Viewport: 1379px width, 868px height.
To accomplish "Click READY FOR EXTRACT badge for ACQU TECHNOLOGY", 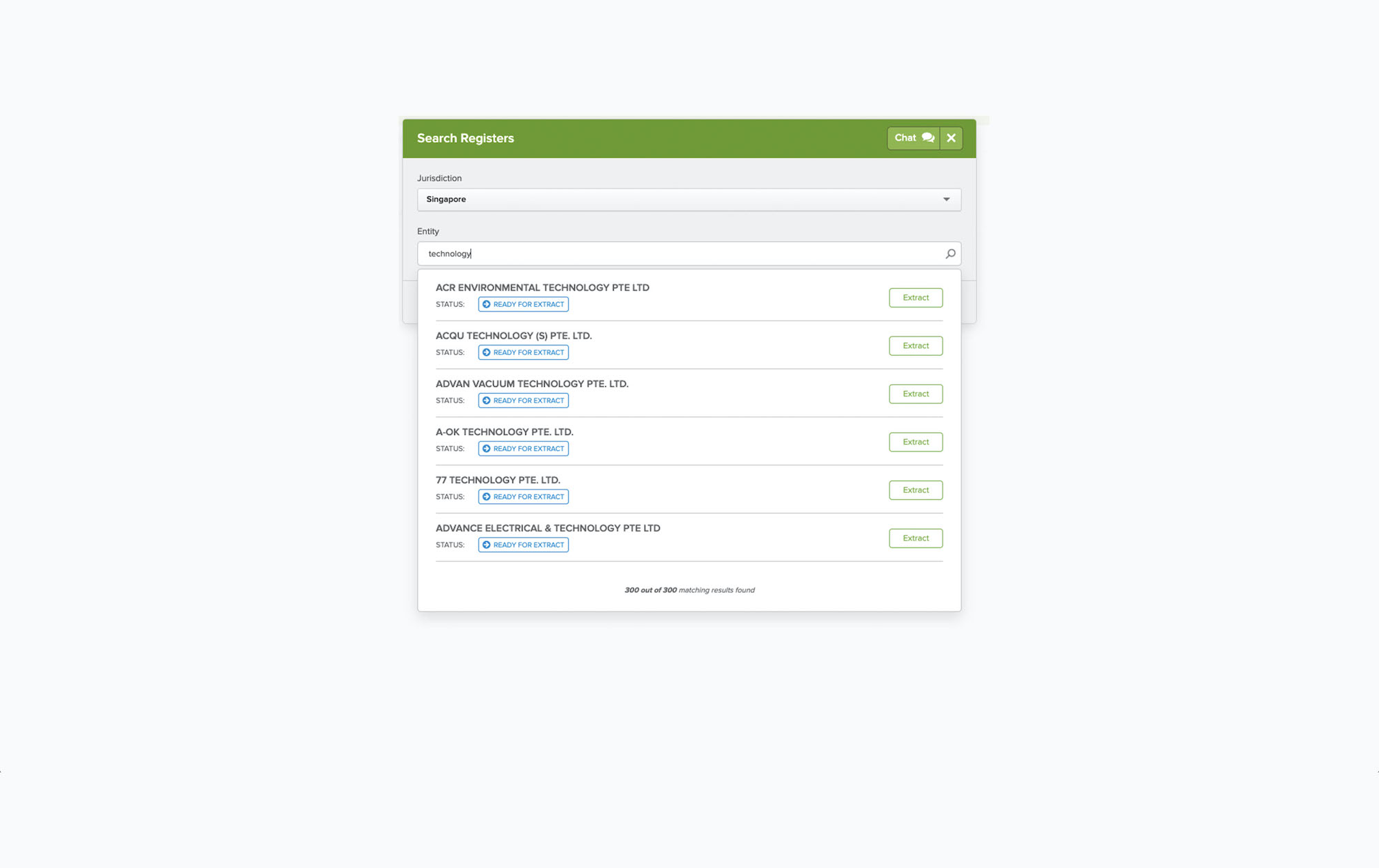I will [x=523, y=352].
